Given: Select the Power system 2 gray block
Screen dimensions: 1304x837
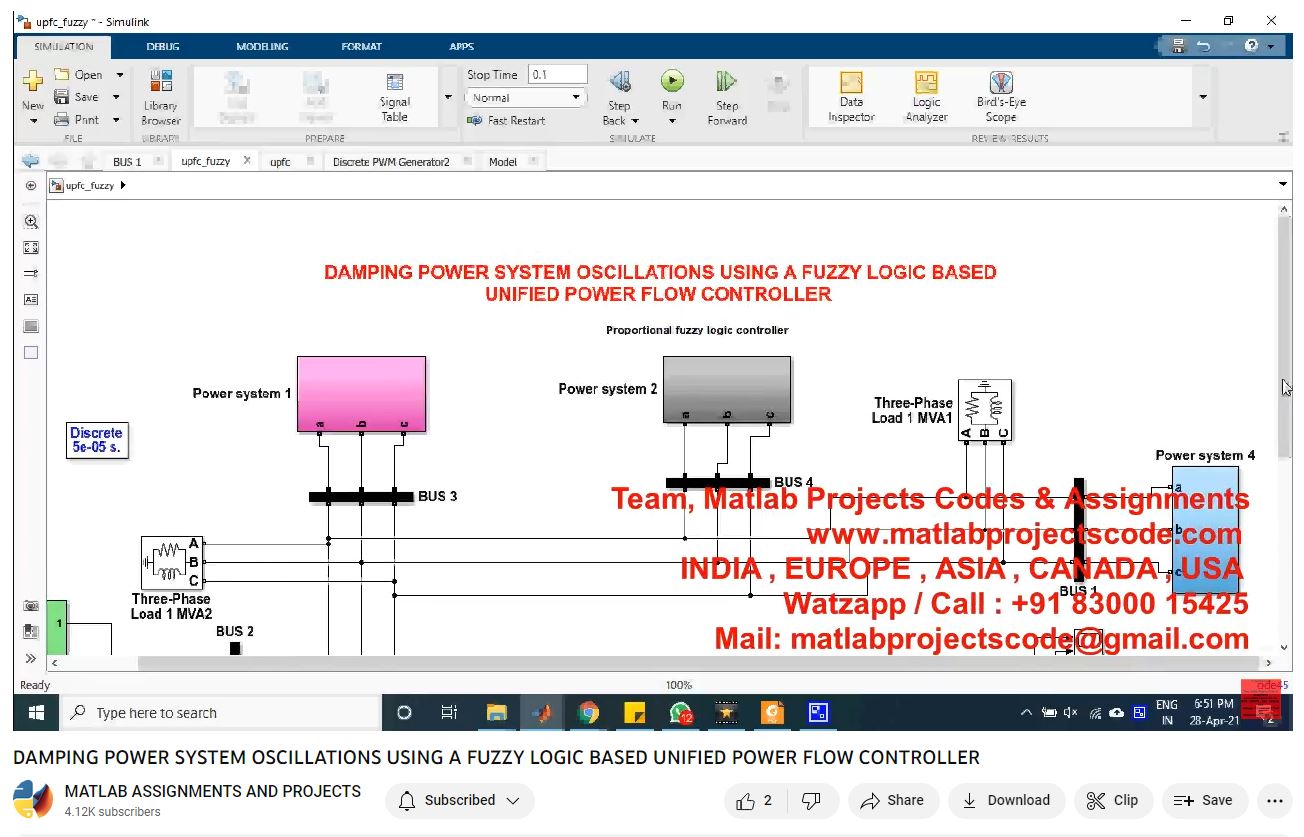Looking at the screenshot, I should point(727,390).
